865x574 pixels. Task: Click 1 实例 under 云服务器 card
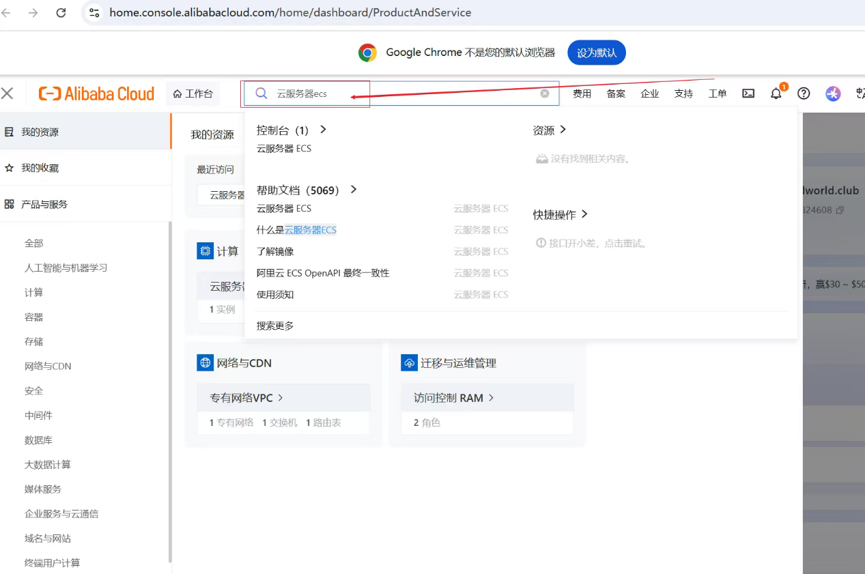coord(222,310)
